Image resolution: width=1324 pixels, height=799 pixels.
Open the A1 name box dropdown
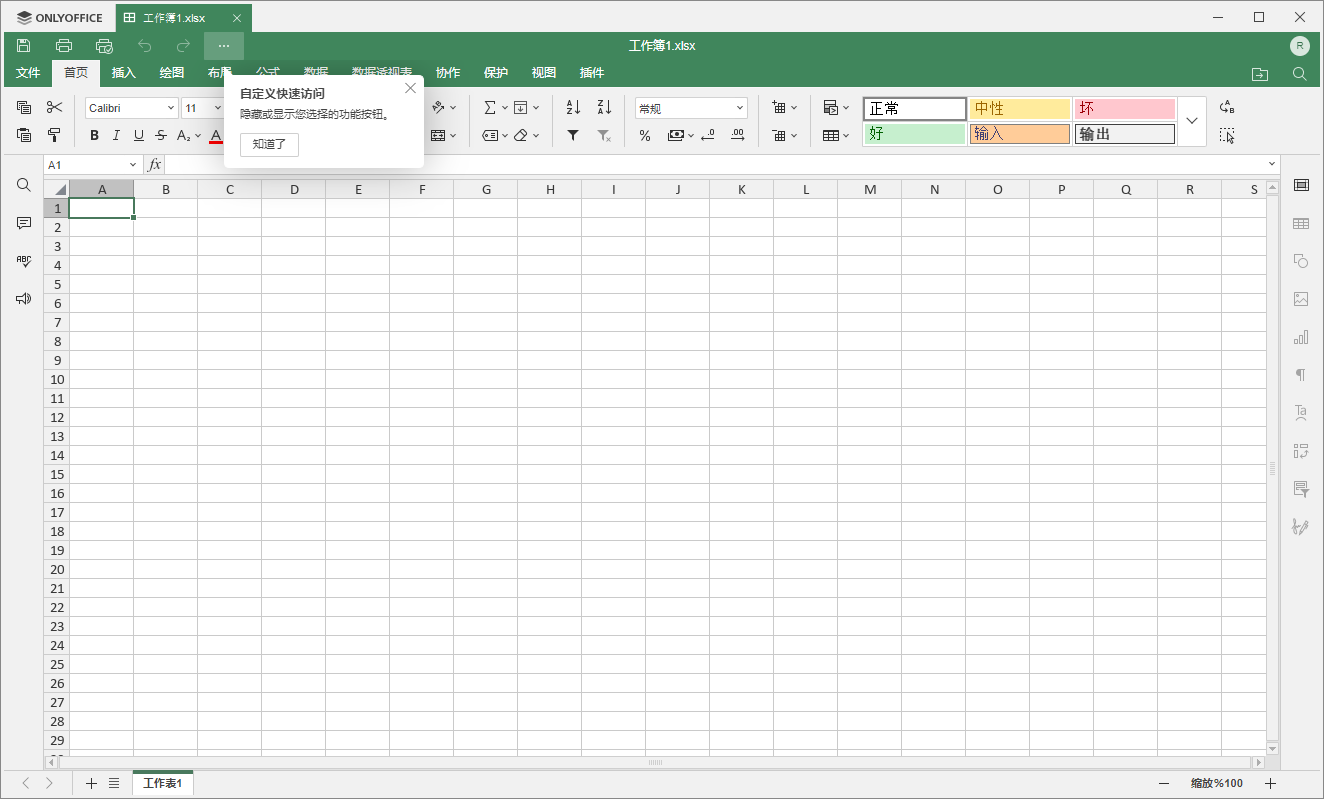click(x=133, y=164)
